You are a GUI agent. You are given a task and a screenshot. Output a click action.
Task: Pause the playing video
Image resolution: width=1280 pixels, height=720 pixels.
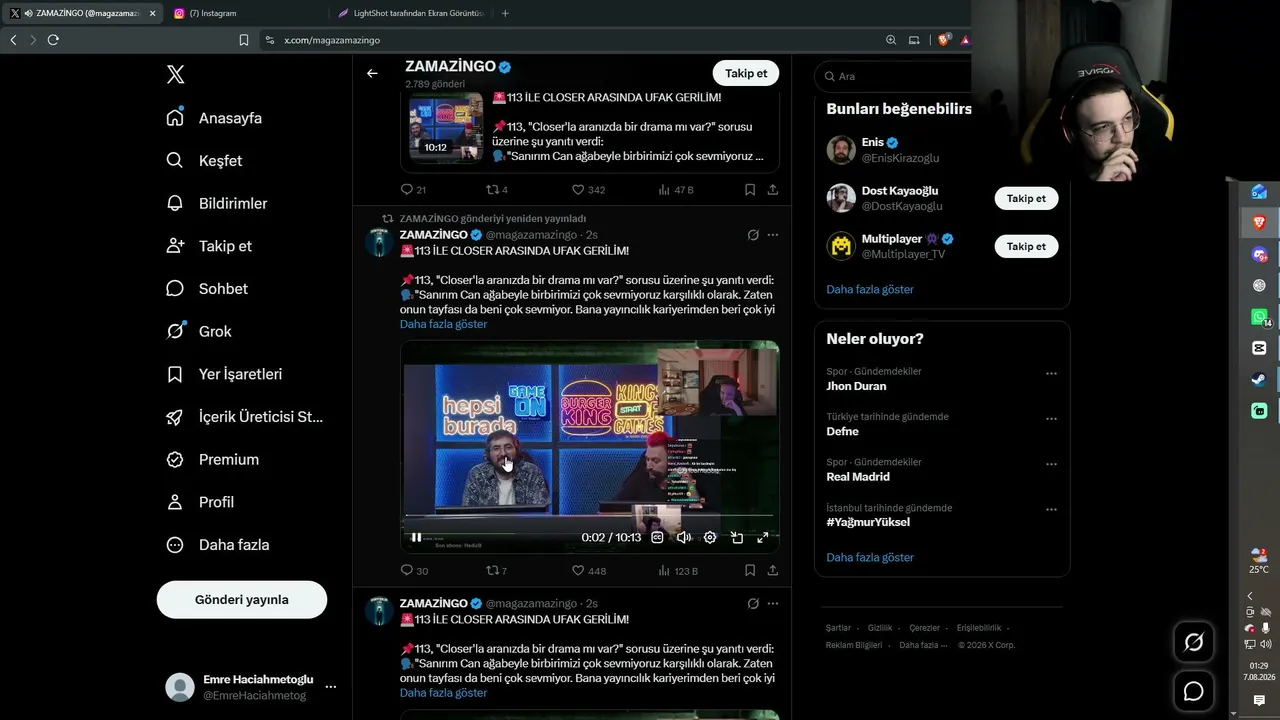tap(416, 537)
